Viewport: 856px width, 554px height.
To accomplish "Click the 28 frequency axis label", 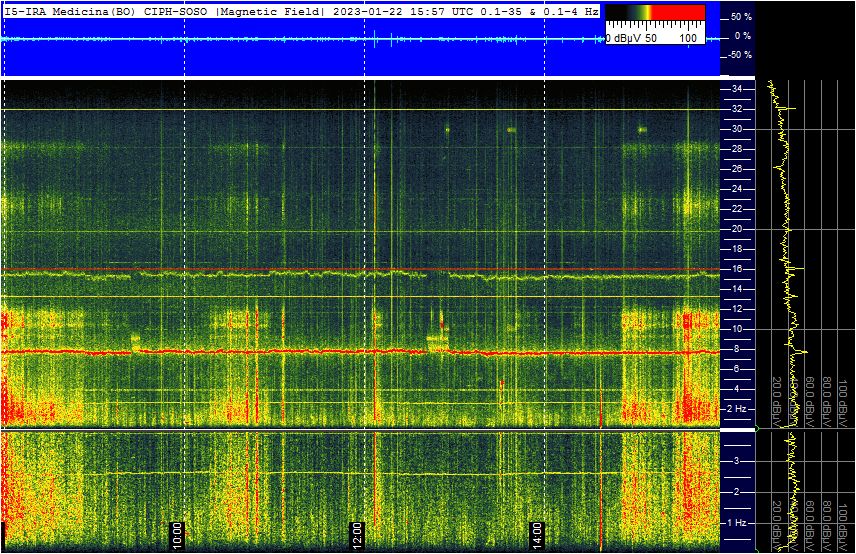I will point(736,149).
